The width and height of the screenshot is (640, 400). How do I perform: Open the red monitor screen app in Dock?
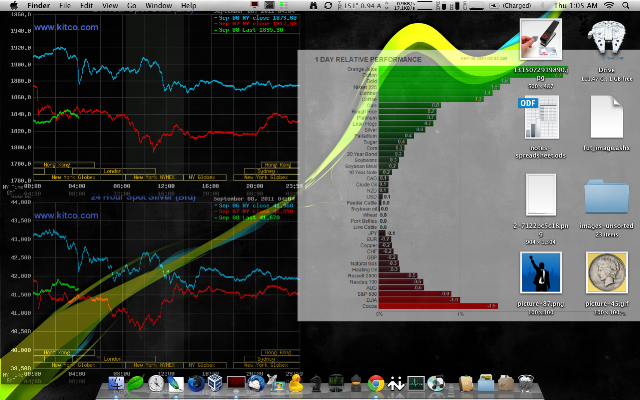236,384
